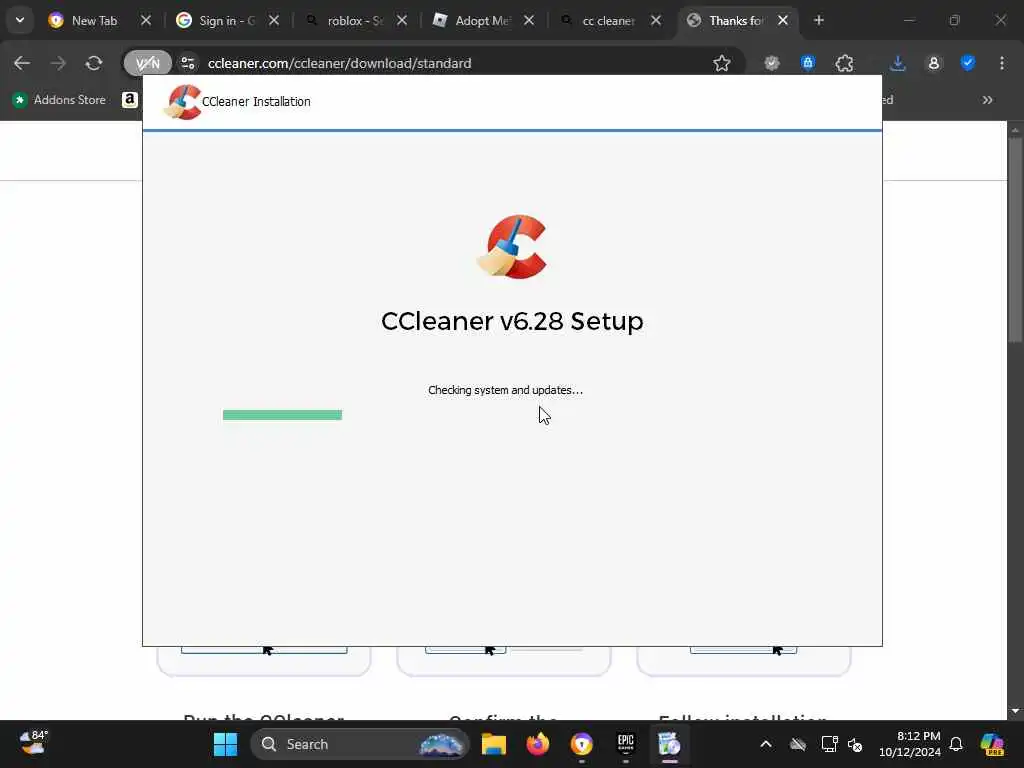Select the Thanks for downloading tab

pyautogui.click(x=736, y=20)
